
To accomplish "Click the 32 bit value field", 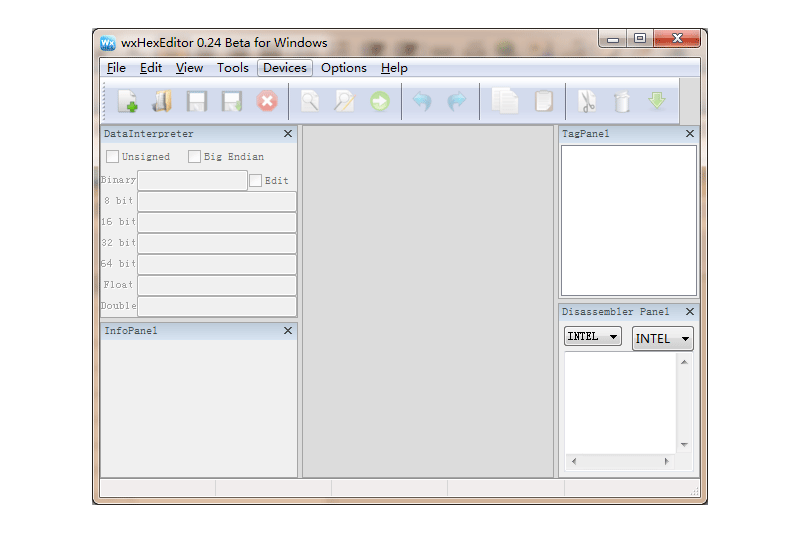I will [217, 243].
